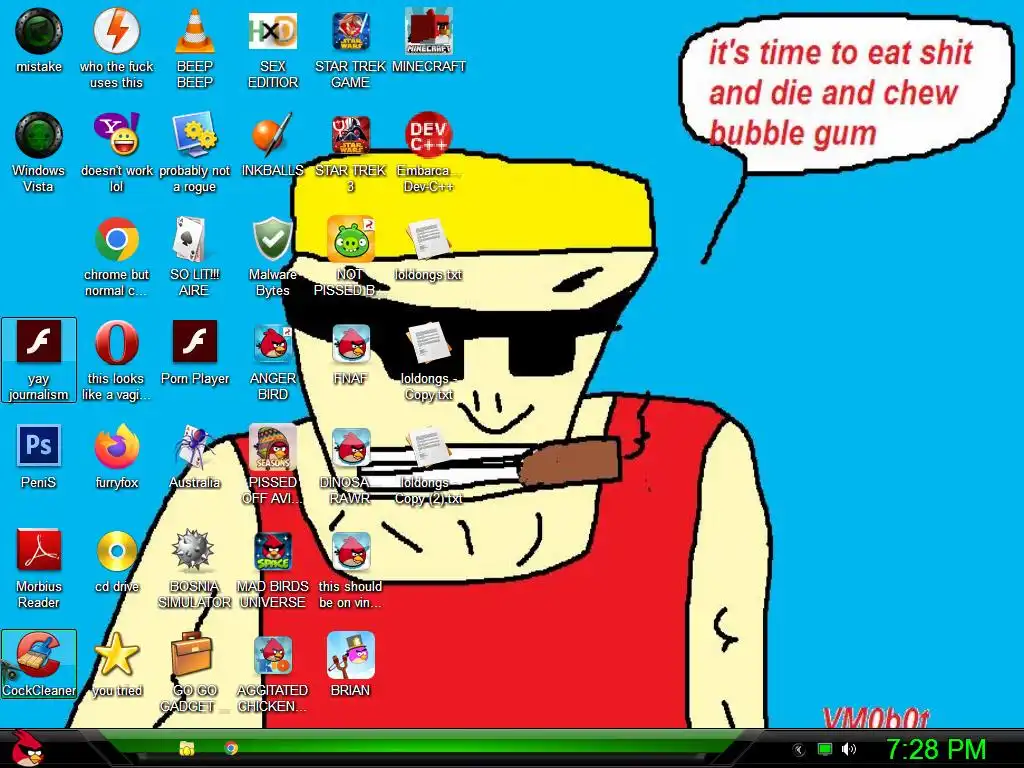This screenshot has width=1024, height=768.
Task: Open the 'mistake' green snake icon
Action: coord(39,31)
